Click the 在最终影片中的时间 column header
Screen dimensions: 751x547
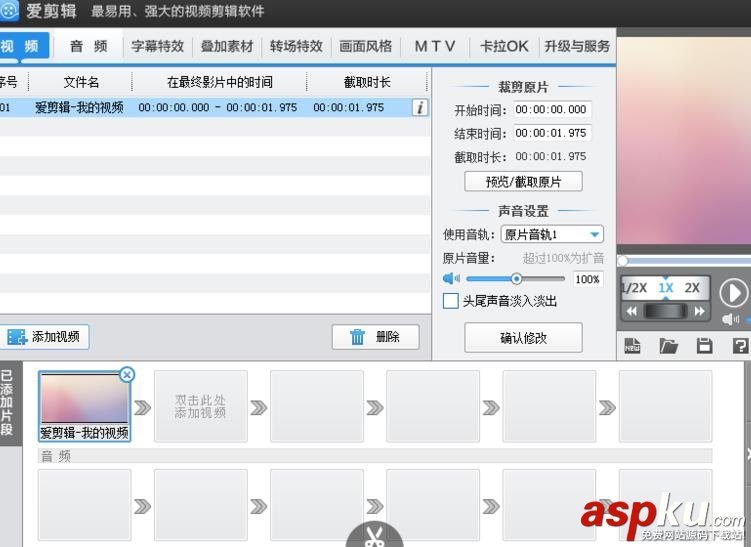click(x=219, y=82)
